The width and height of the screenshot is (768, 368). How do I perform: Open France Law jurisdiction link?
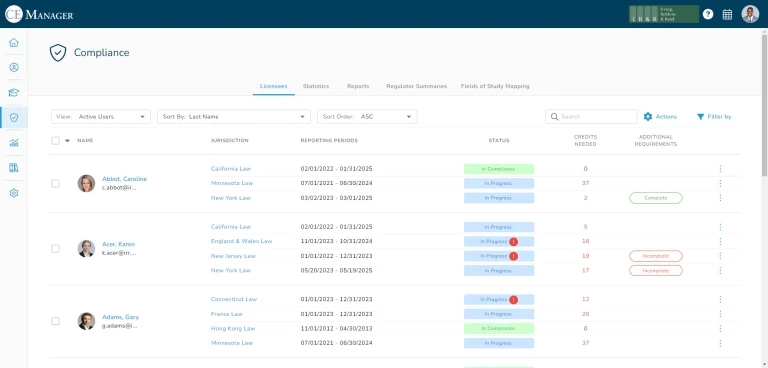click(227, 314)
